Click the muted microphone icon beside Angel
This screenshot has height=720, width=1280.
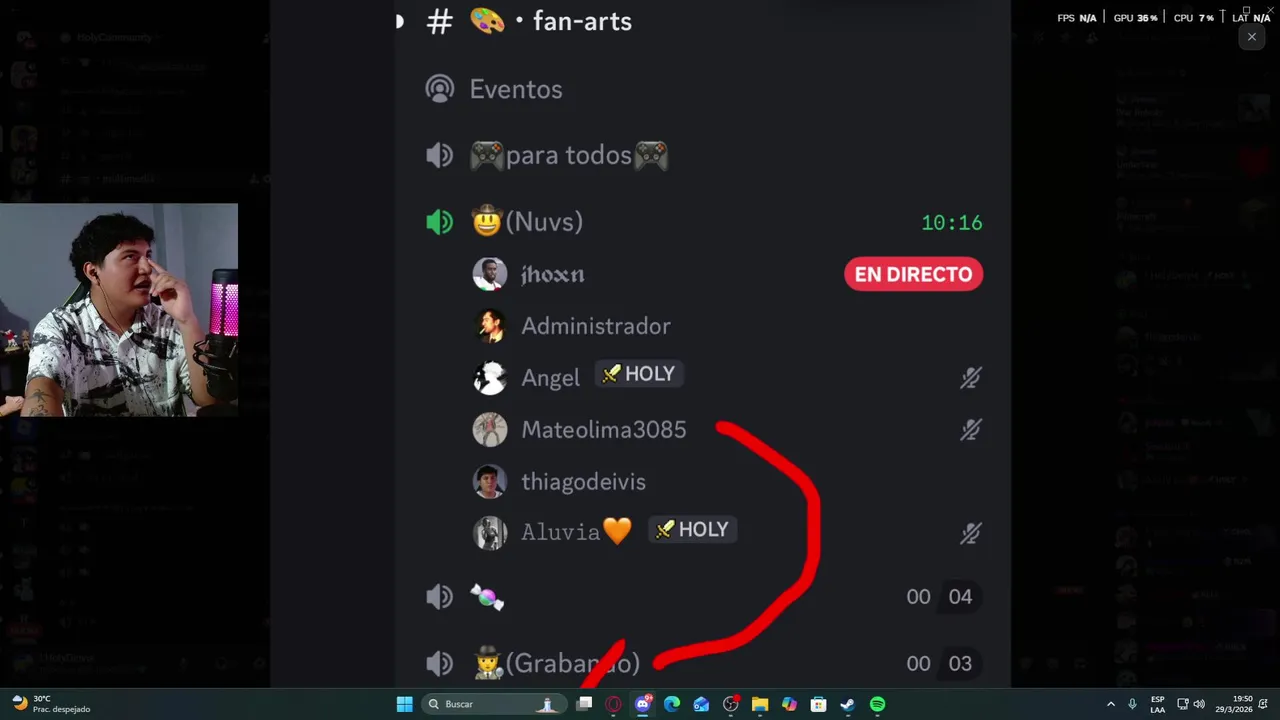coord(970,378)
